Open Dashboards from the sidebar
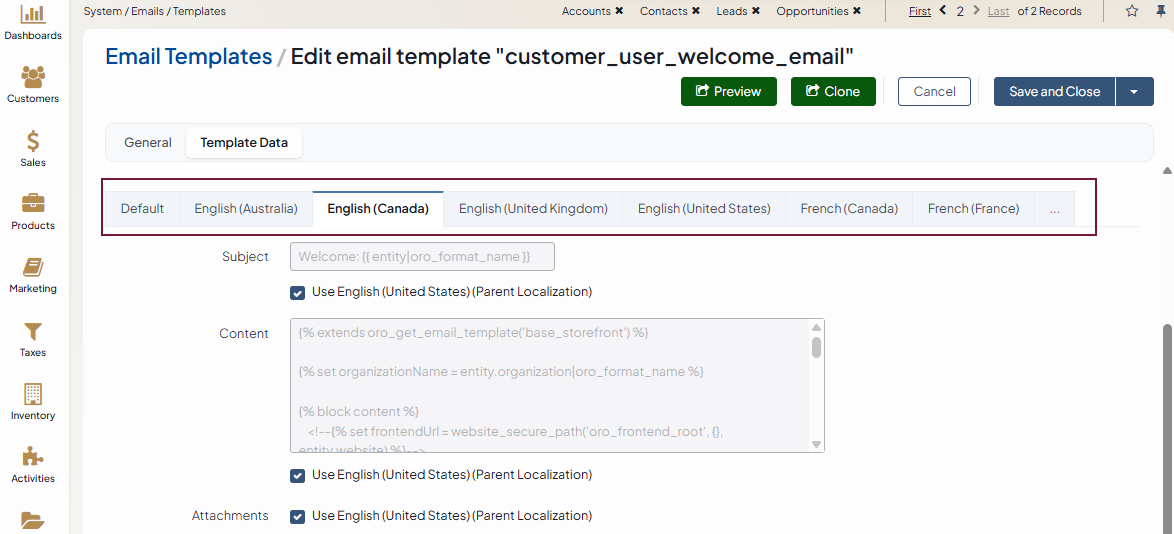1174x534 pixels. coord(33,22)
